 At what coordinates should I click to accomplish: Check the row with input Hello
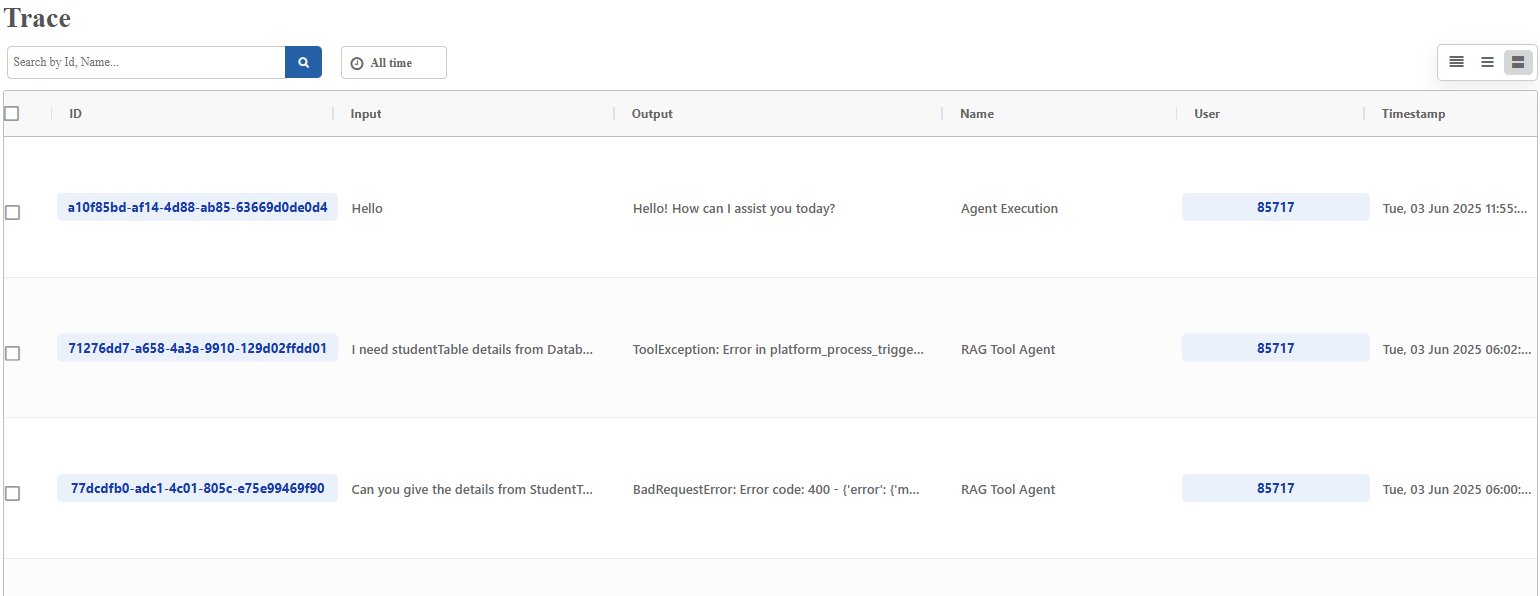click(12, 212)
